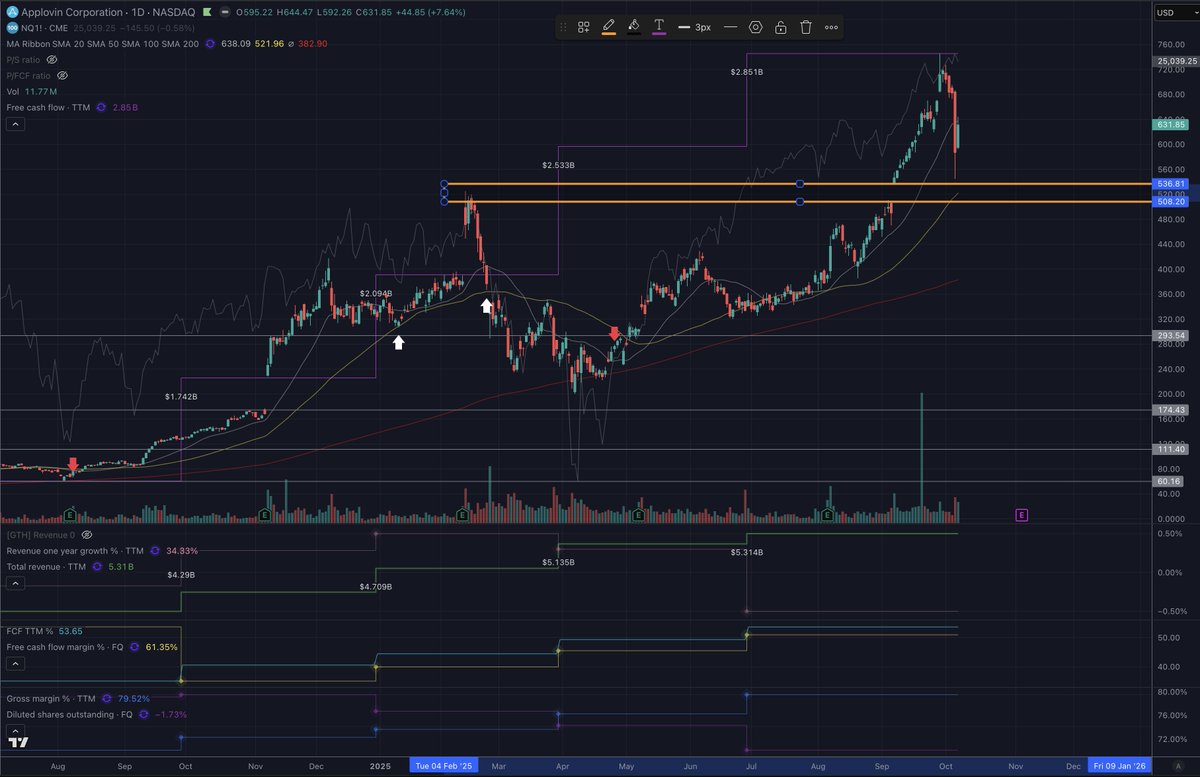Click the earnings E marker near August
The image size is (1200, 777).
coord(70,514)
